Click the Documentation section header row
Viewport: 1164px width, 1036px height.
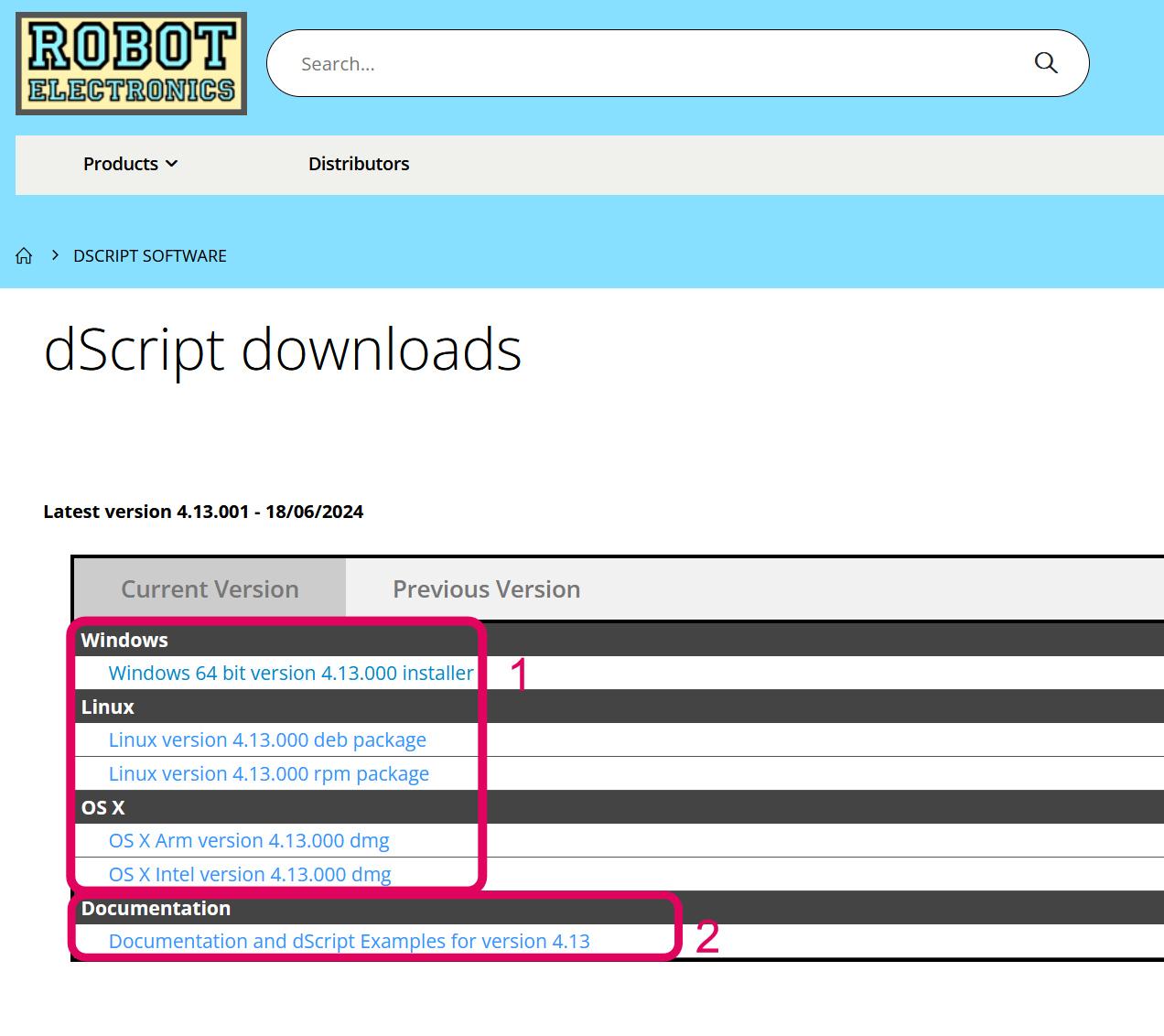click(156, 909)
